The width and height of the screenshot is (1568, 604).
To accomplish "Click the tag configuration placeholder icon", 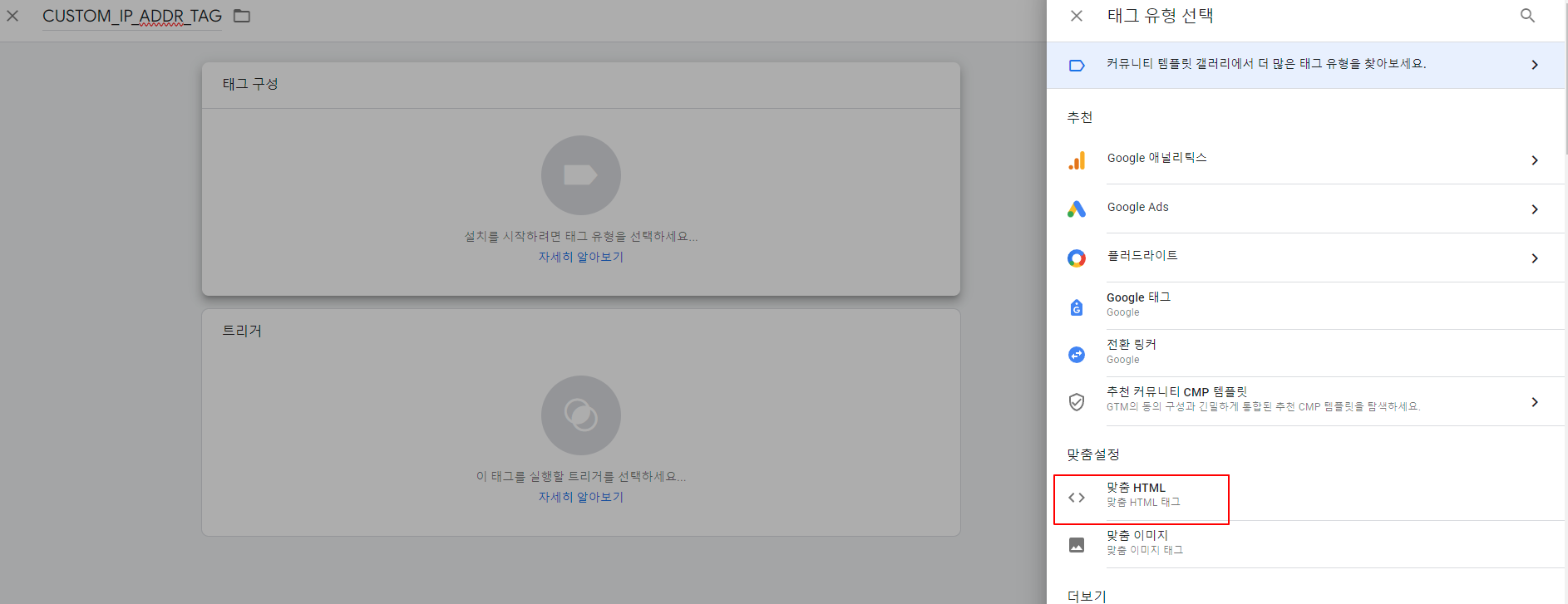I will pos(581,175).
